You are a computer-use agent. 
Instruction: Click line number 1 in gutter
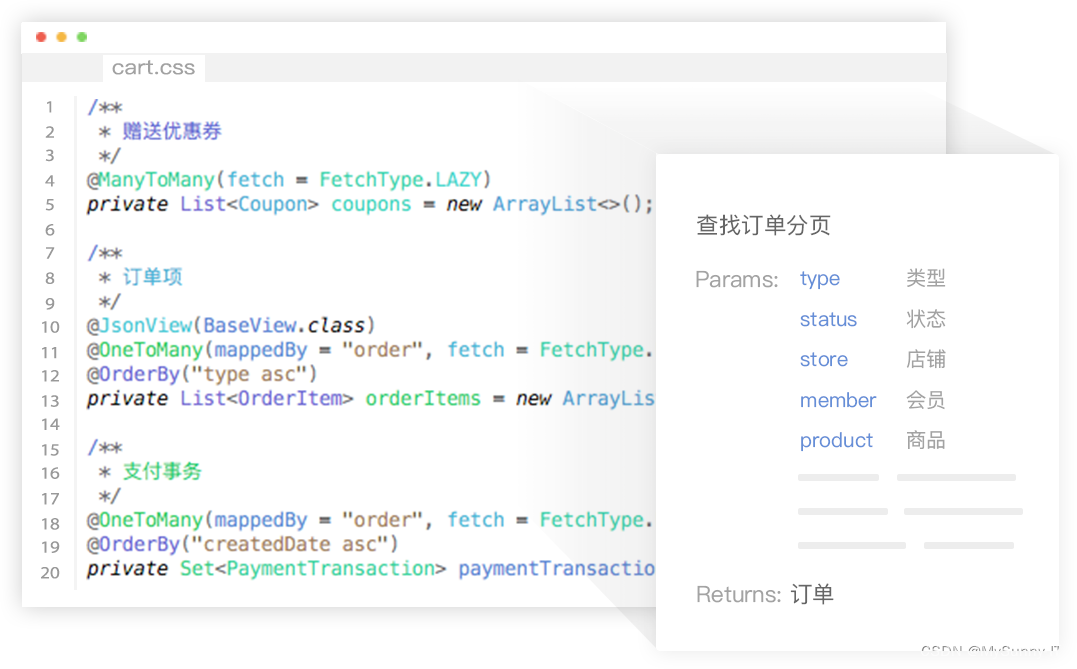click(x=49, y=107)
